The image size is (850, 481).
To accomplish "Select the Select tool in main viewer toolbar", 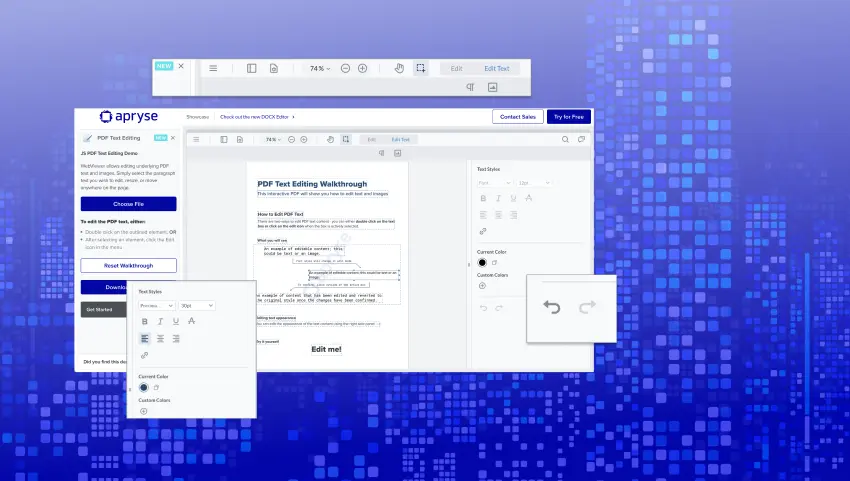I will [345, 139].
